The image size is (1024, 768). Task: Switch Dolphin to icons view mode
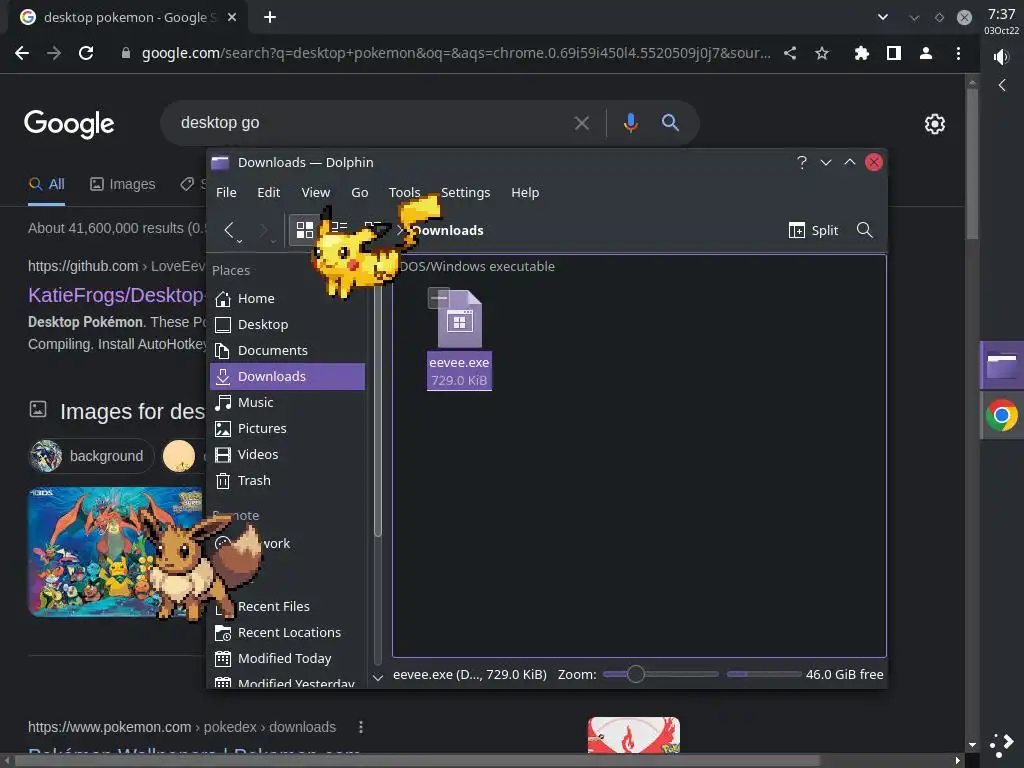click(x=304, y=230)
